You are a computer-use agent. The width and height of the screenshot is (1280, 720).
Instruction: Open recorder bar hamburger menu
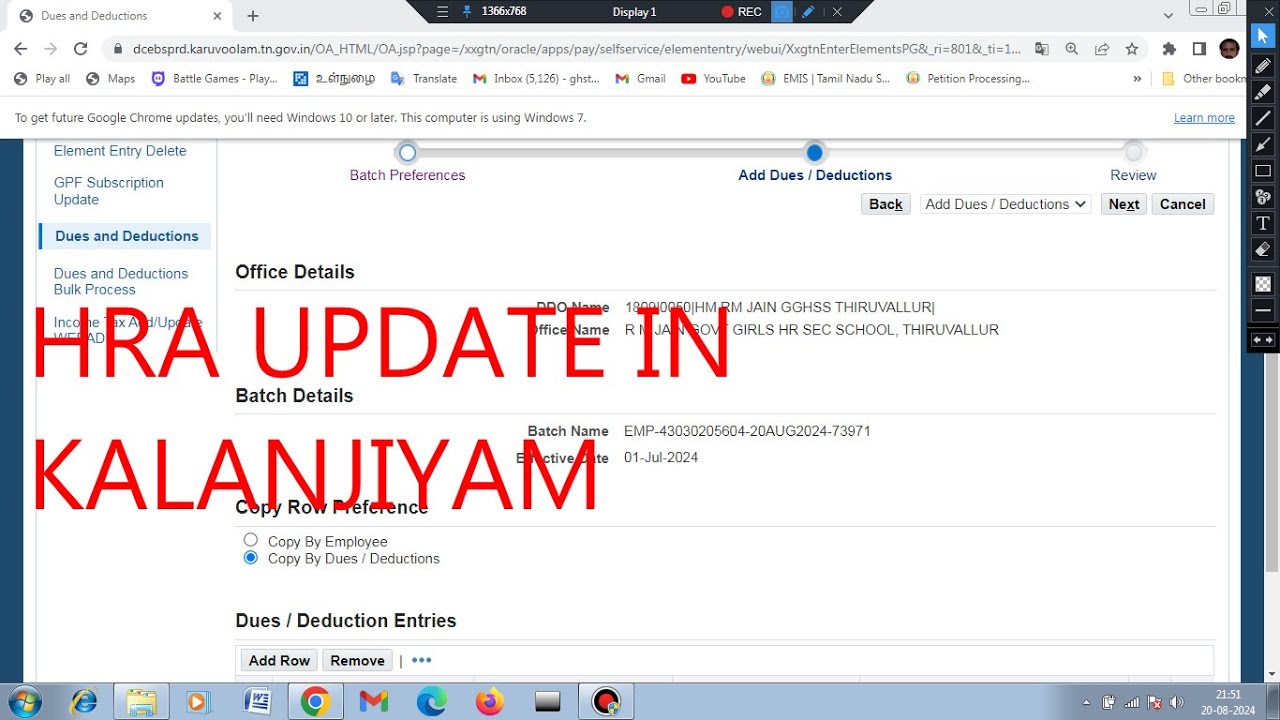443,12
